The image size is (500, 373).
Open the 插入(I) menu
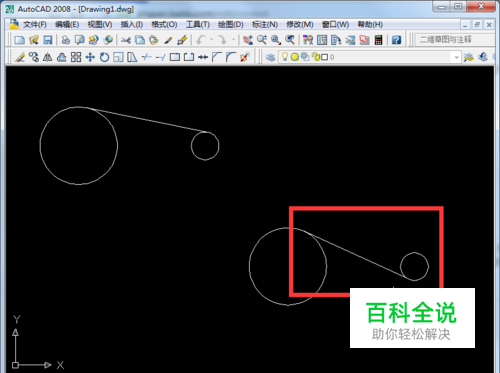(x=132, y=24)
